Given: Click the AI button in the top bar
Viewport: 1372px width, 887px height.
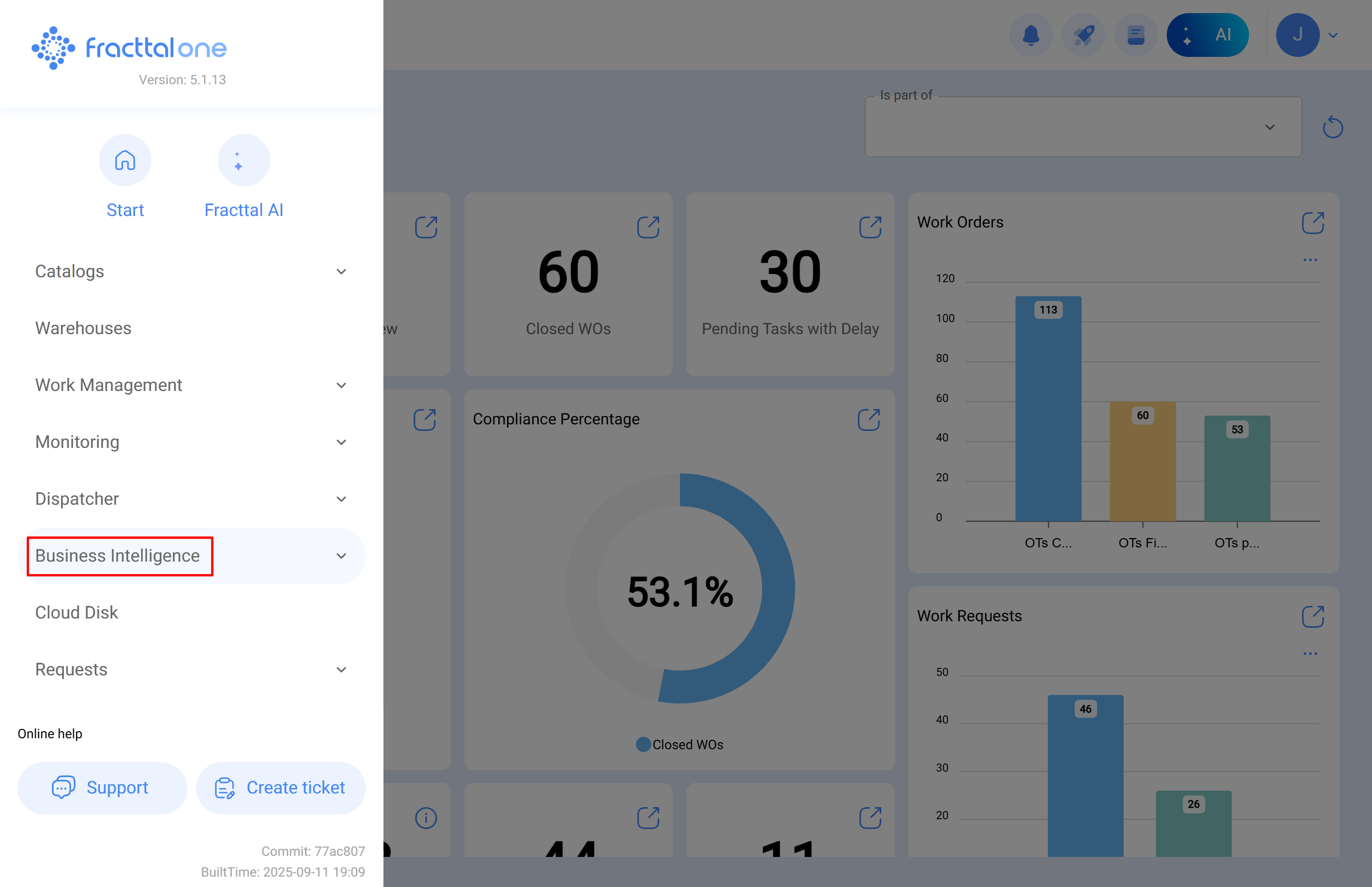Looking at the screenshot, I should [x=1208, y=34].
